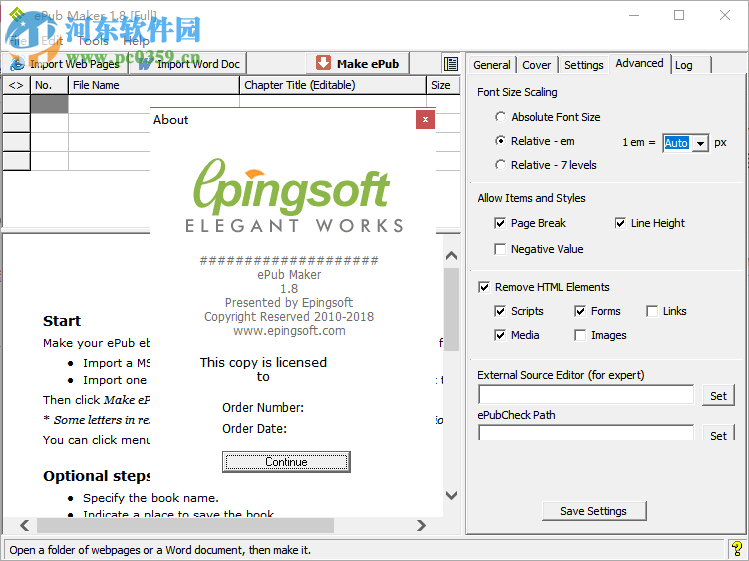Click 'Specify the book name.' text
Image resolution: width=749 pixels, height=561 pixels.
[150, 498]
